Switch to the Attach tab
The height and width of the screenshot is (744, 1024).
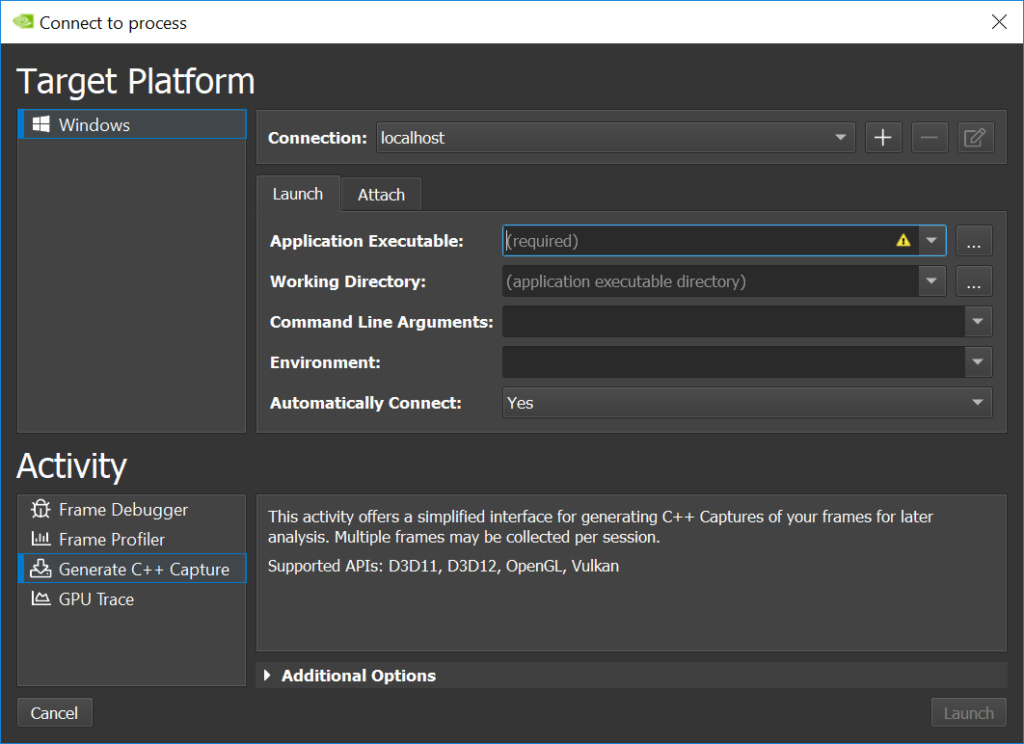(x=380, y=193)
